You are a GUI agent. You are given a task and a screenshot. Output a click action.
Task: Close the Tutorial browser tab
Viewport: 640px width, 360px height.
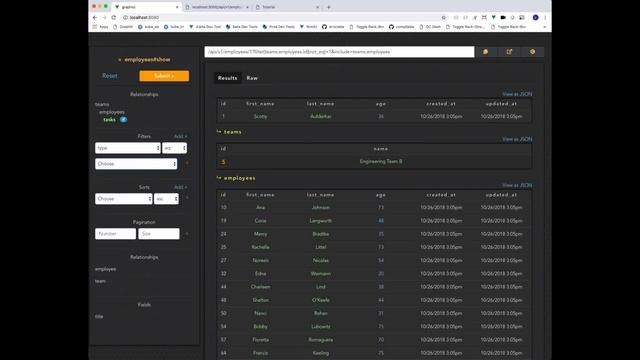tap(318, 7)
